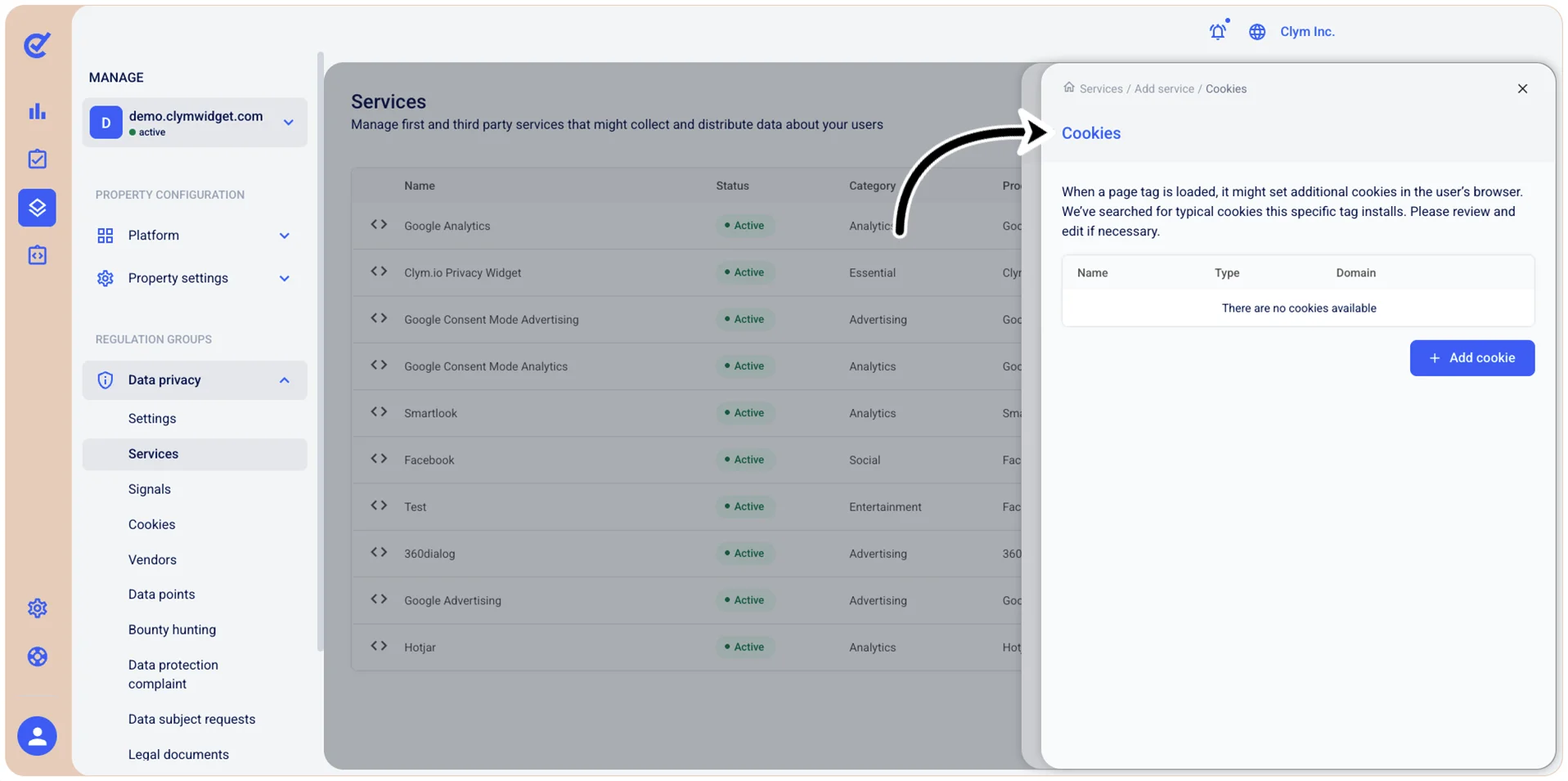The image size is (1568, 781).
Task: Open the bar chart dashboard icon
Action: (x=37, y=111)
